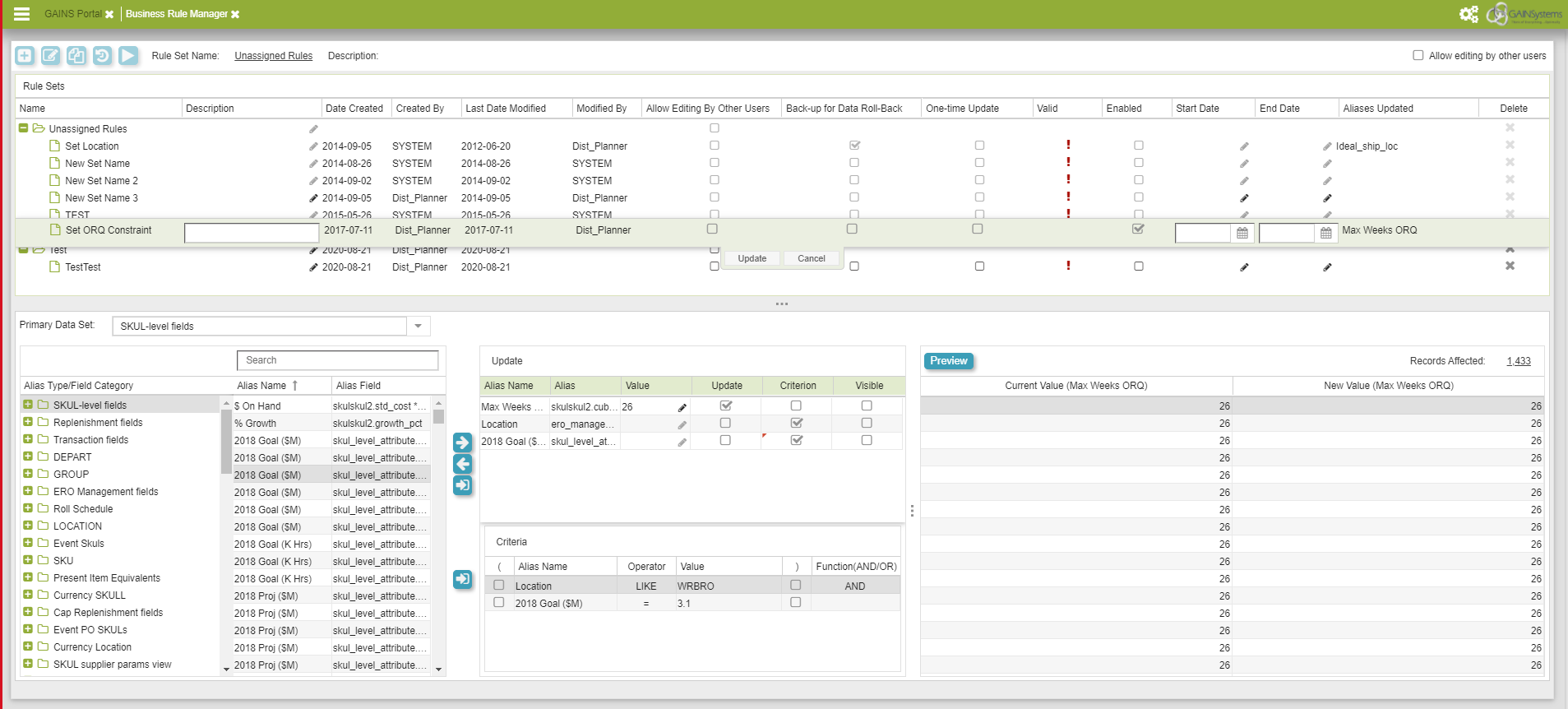Viewport: 1568px width, 709px height.
Task: Open the hamburger main menu
Action: (x=21, y=14)
